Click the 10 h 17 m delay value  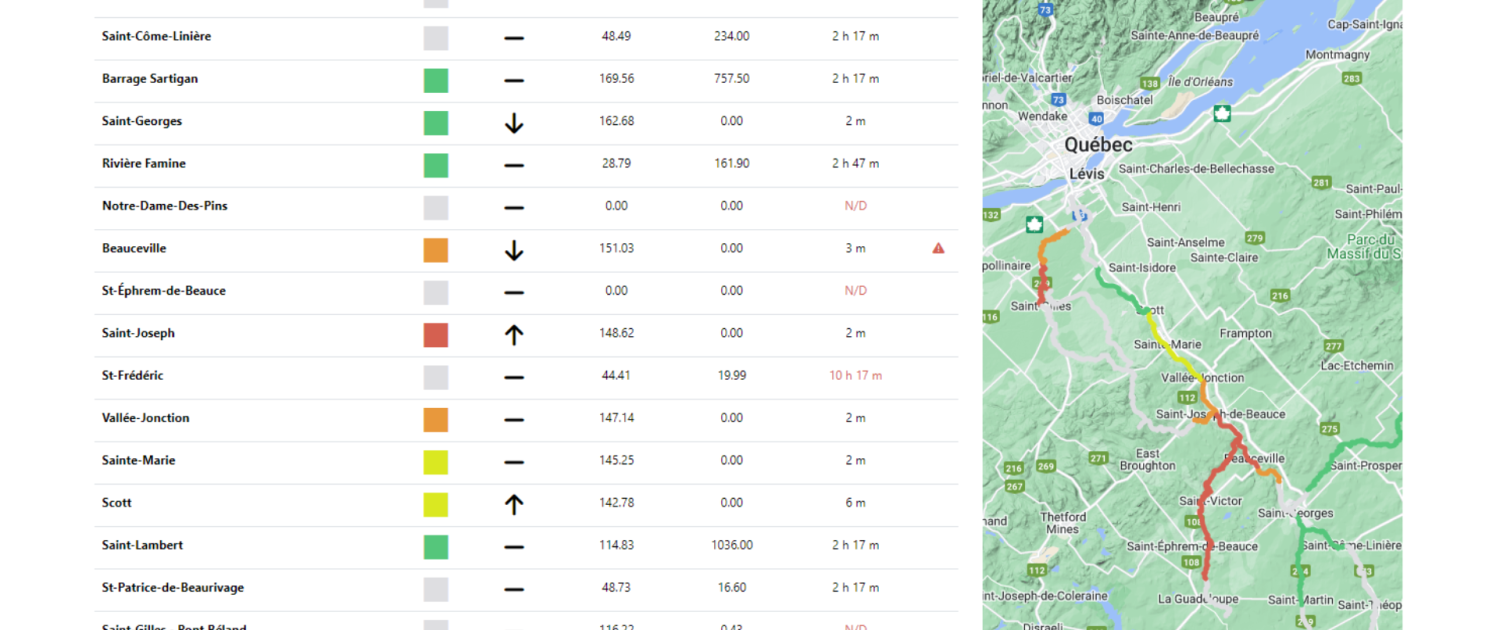coord(855,376)
